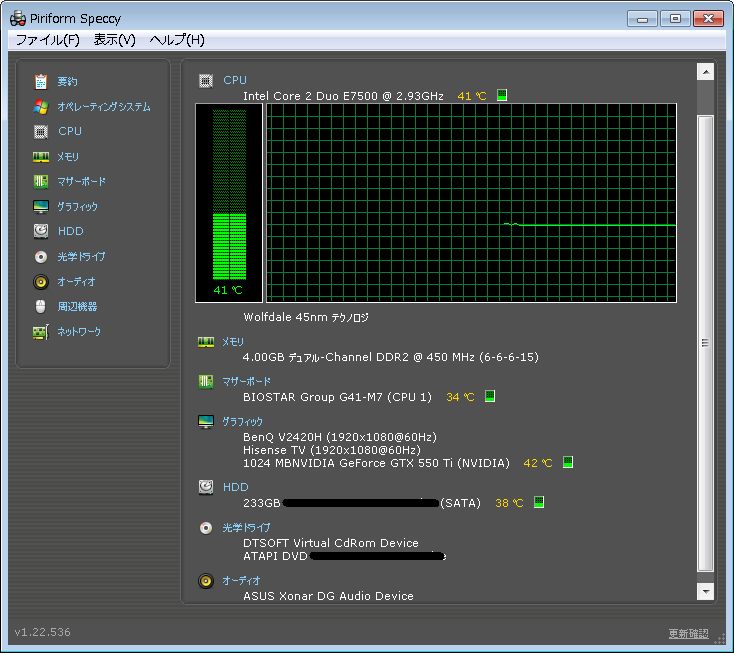
Task: Click the DTSOFT Virtual CdRom Device text
Action: click(330, 543)
